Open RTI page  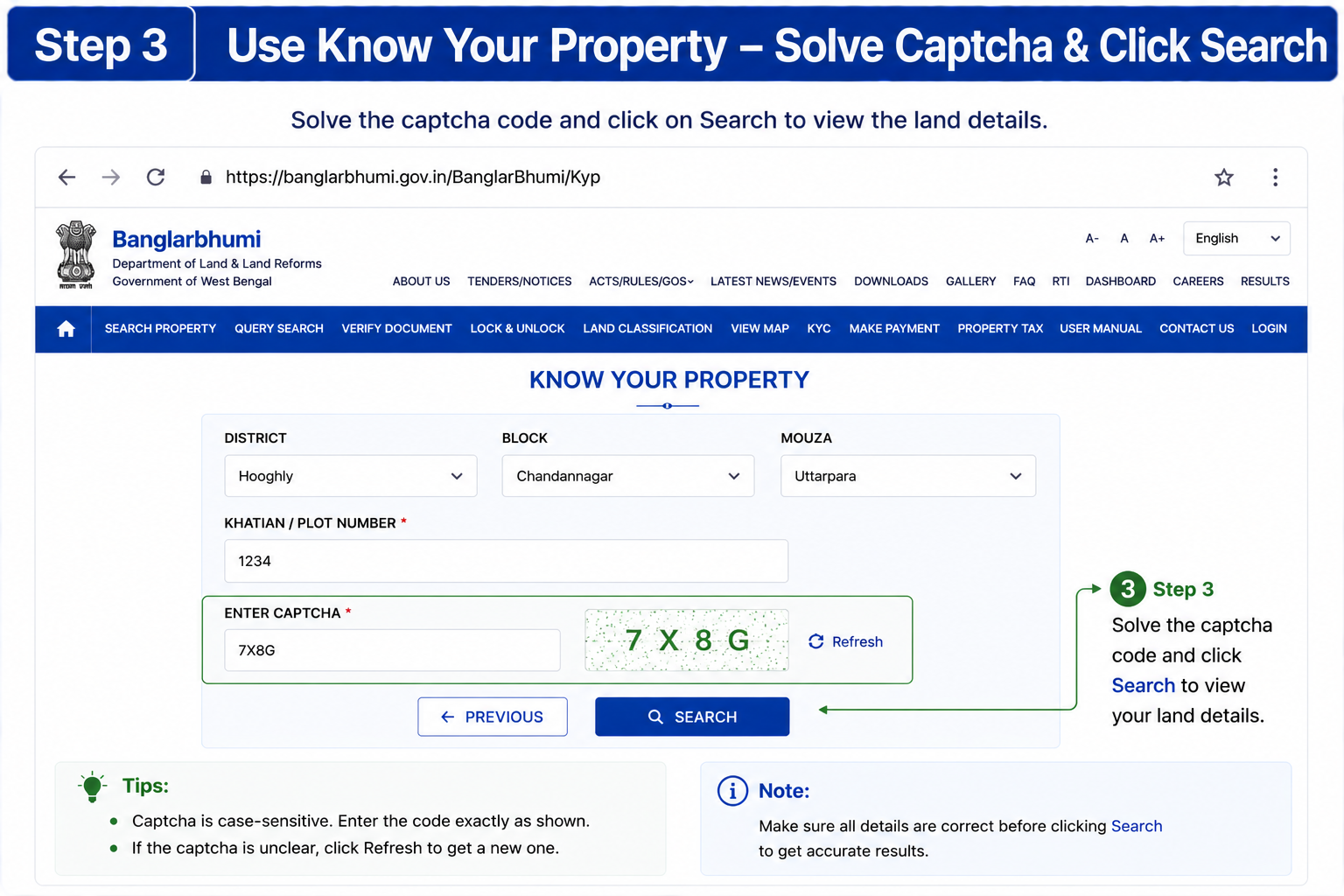(x=1060, y=281)
